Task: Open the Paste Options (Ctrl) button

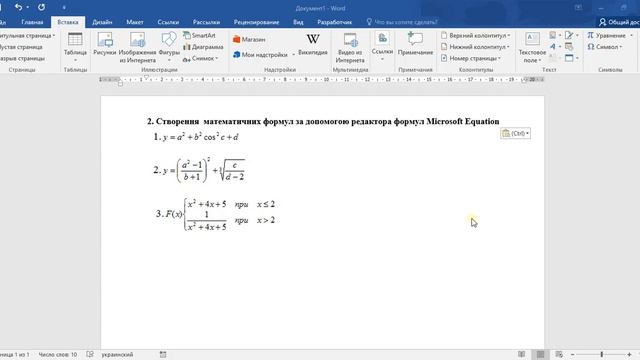Action: 516,133
